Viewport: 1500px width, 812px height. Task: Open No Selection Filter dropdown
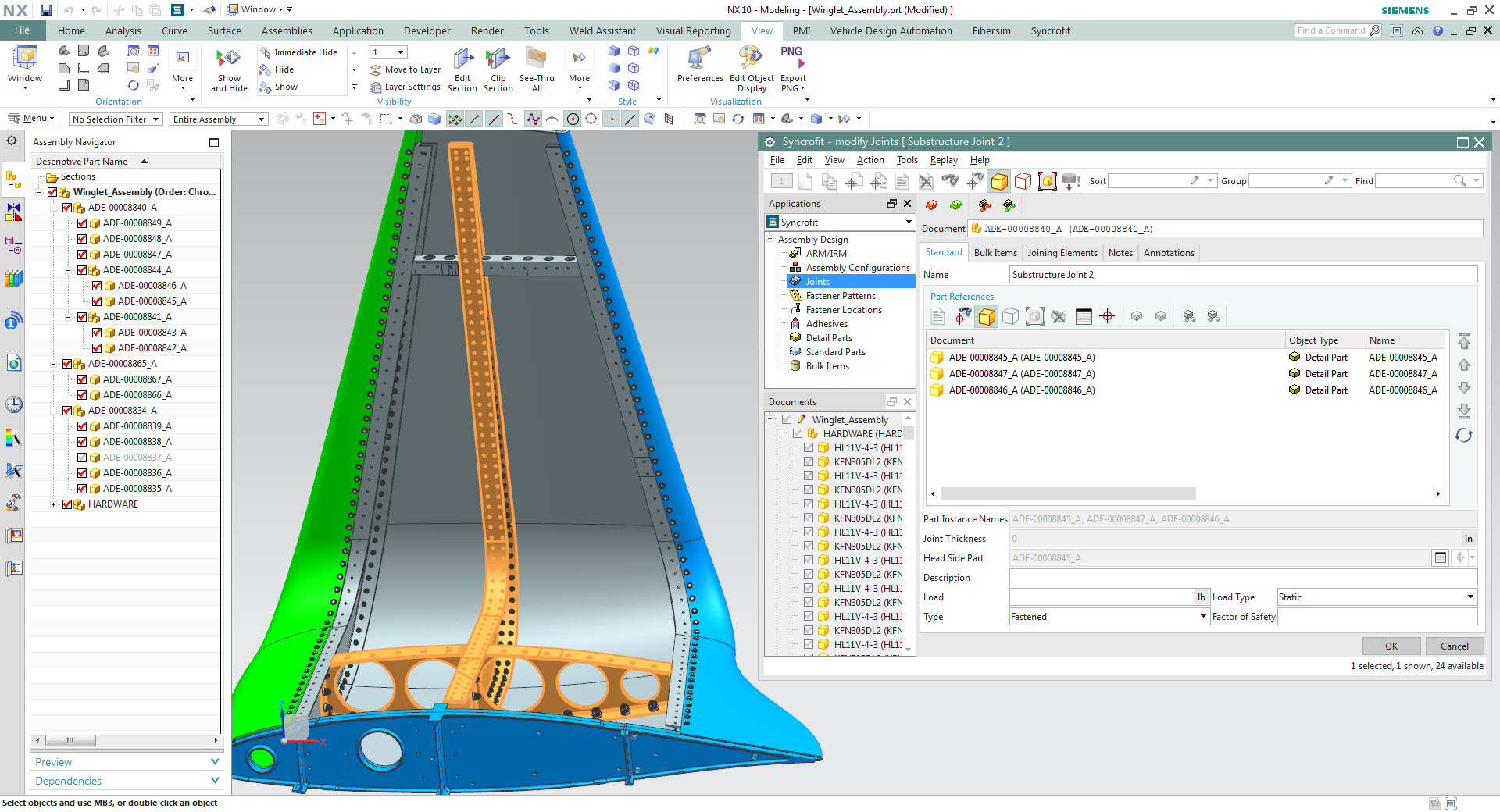point(116,119)
